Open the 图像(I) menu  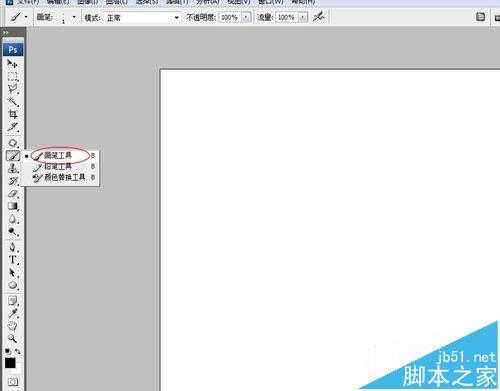(87, 2)
